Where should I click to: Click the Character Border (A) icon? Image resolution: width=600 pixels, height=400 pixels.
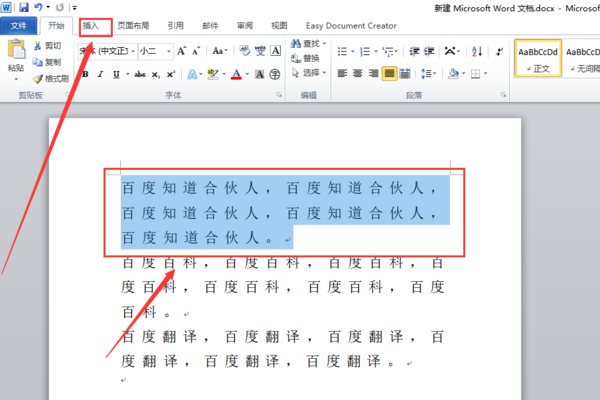pyautogui.click(x=276, y=51)
